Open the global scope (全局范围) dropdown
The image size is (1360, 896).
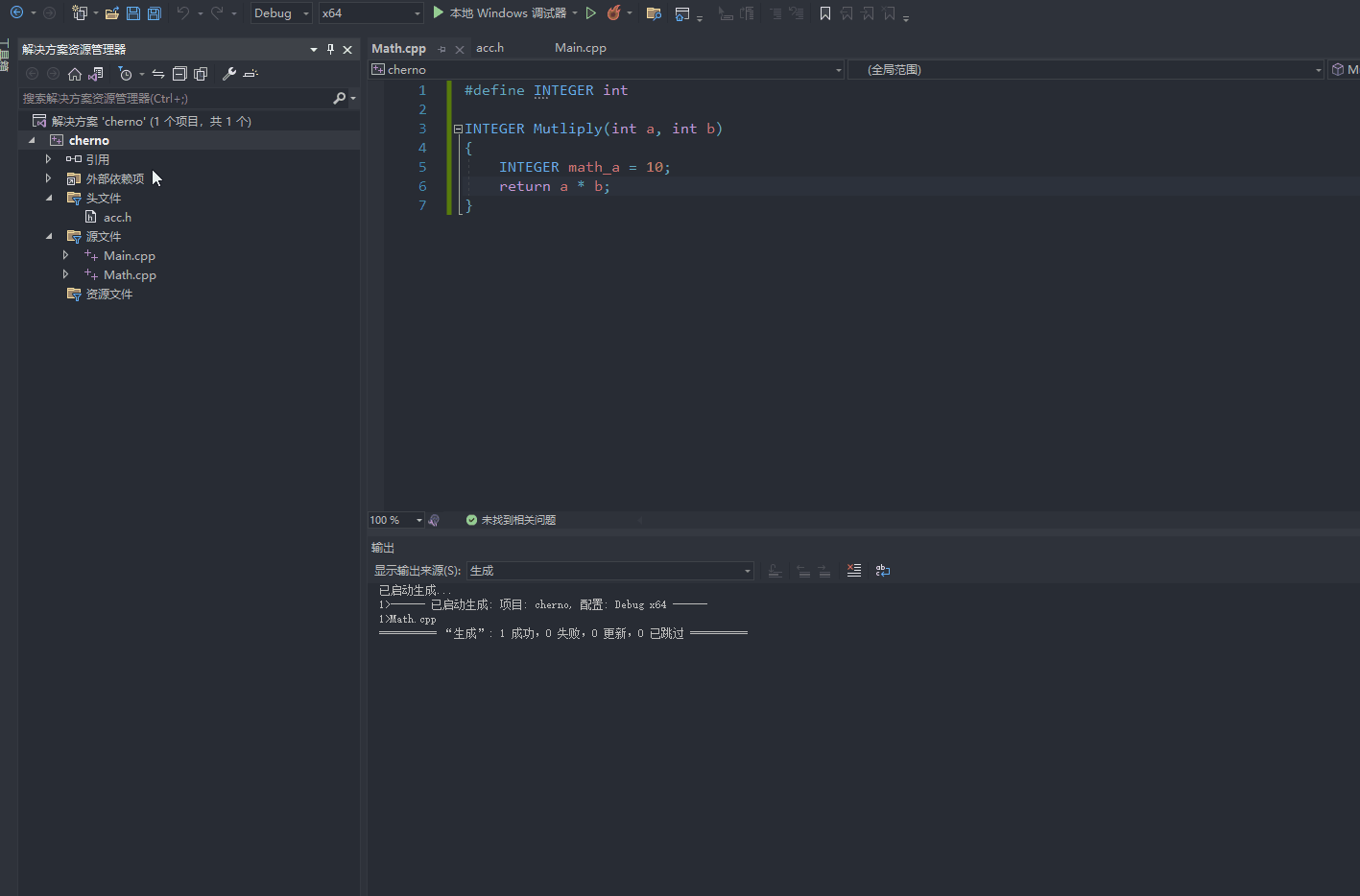click(1086, 69)
